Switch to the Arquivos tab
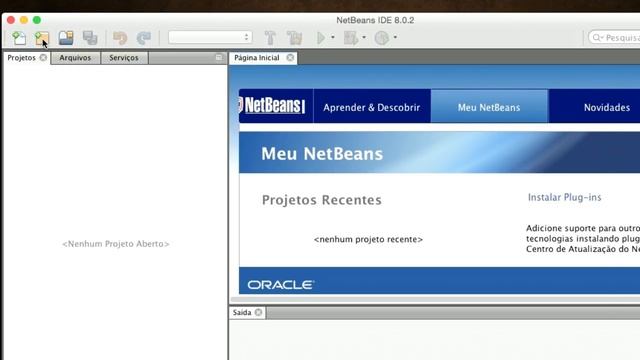The image size is (640, 360). point(75,58)
